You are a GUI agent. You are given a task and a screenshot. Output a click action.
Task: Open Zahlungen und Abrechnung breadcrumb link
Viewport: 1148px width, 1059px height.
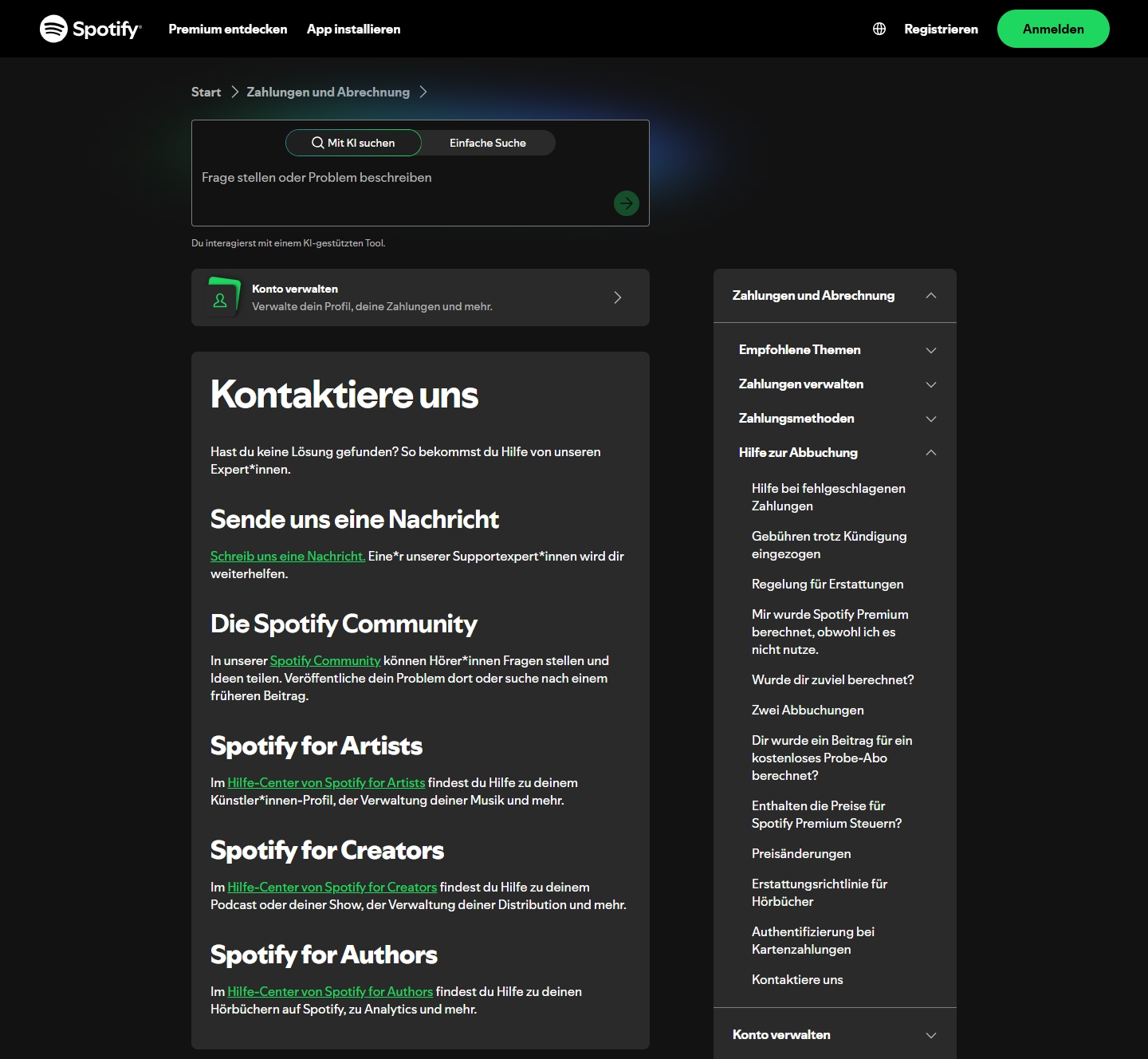click(x=328, y=92)
